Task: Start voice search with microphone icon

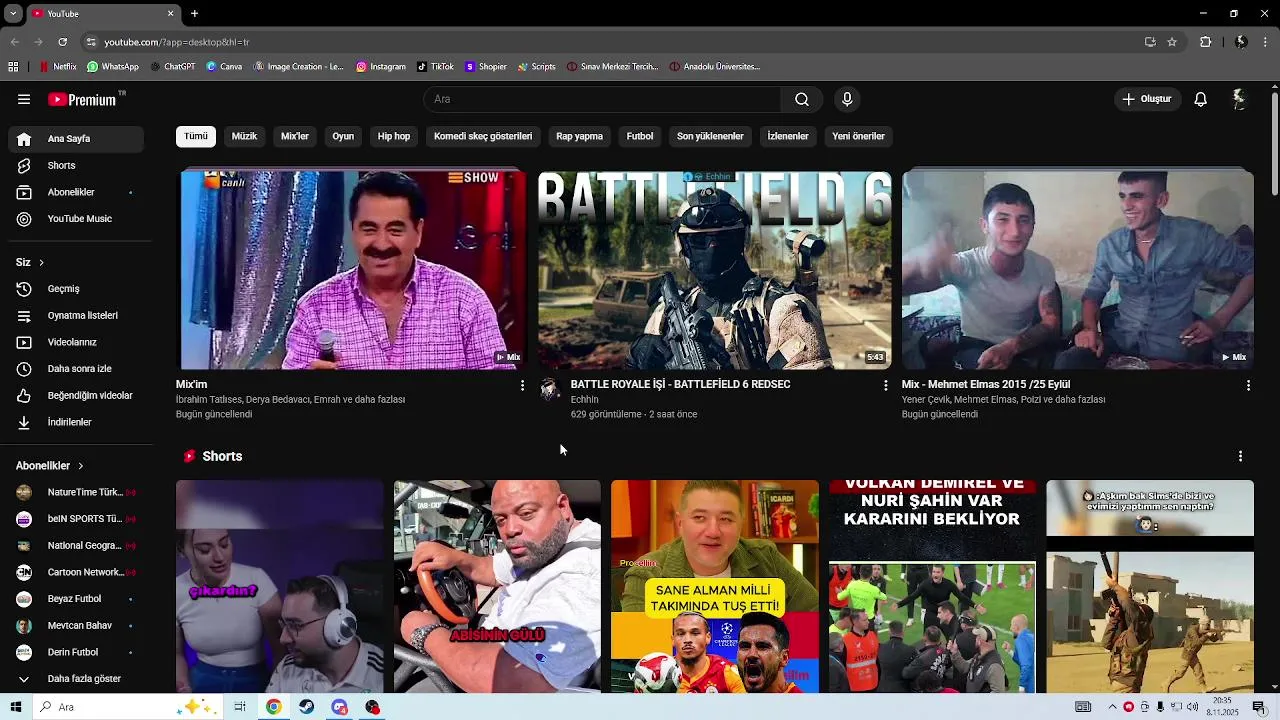Action: [x=847, y=99]
